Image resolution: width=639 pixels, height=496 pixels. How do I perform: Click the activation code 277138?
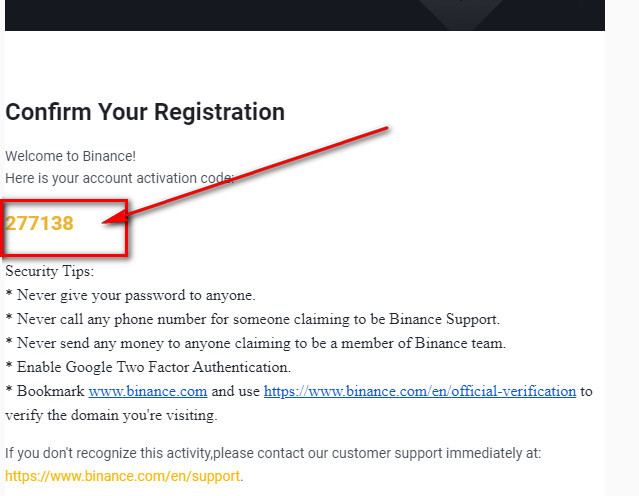[x=40, y=223]
